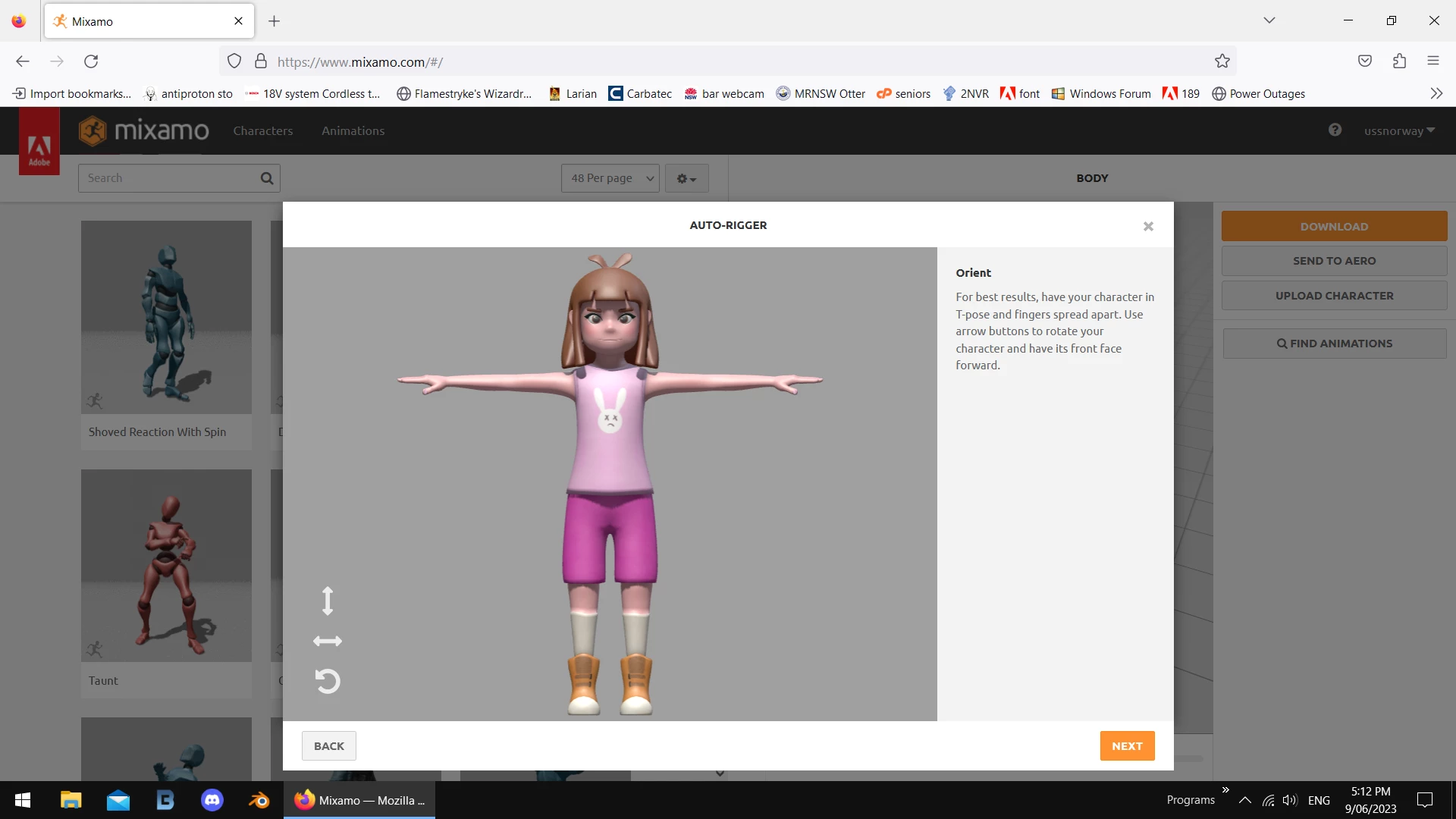
Task: Show more bookmarks chevron
Action: [x=1436, y=93]
